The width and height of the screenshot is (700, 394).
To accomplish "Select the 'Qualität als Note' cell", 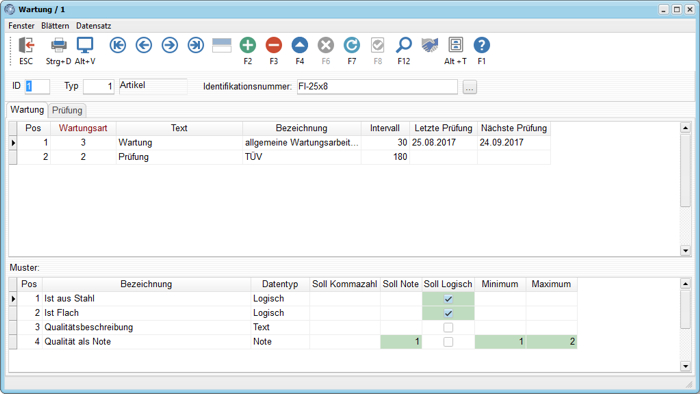I will pos(146,342).
